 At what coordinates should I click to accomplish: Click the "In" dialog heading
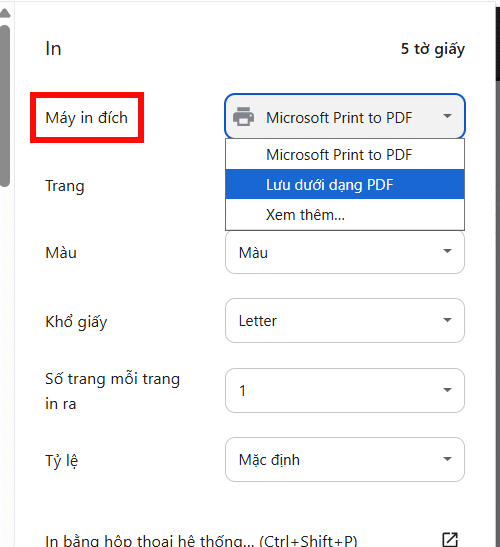[x=53, y=48]
